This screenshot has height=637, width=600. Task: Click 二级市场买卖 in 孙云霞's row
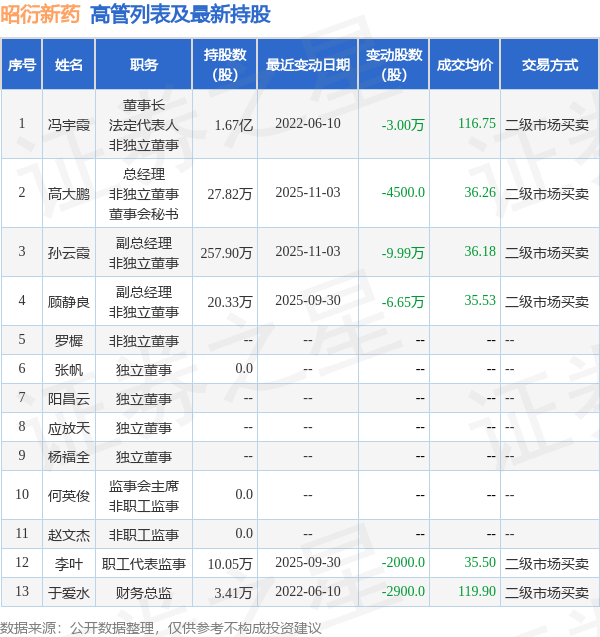click(x=547, y=253)
